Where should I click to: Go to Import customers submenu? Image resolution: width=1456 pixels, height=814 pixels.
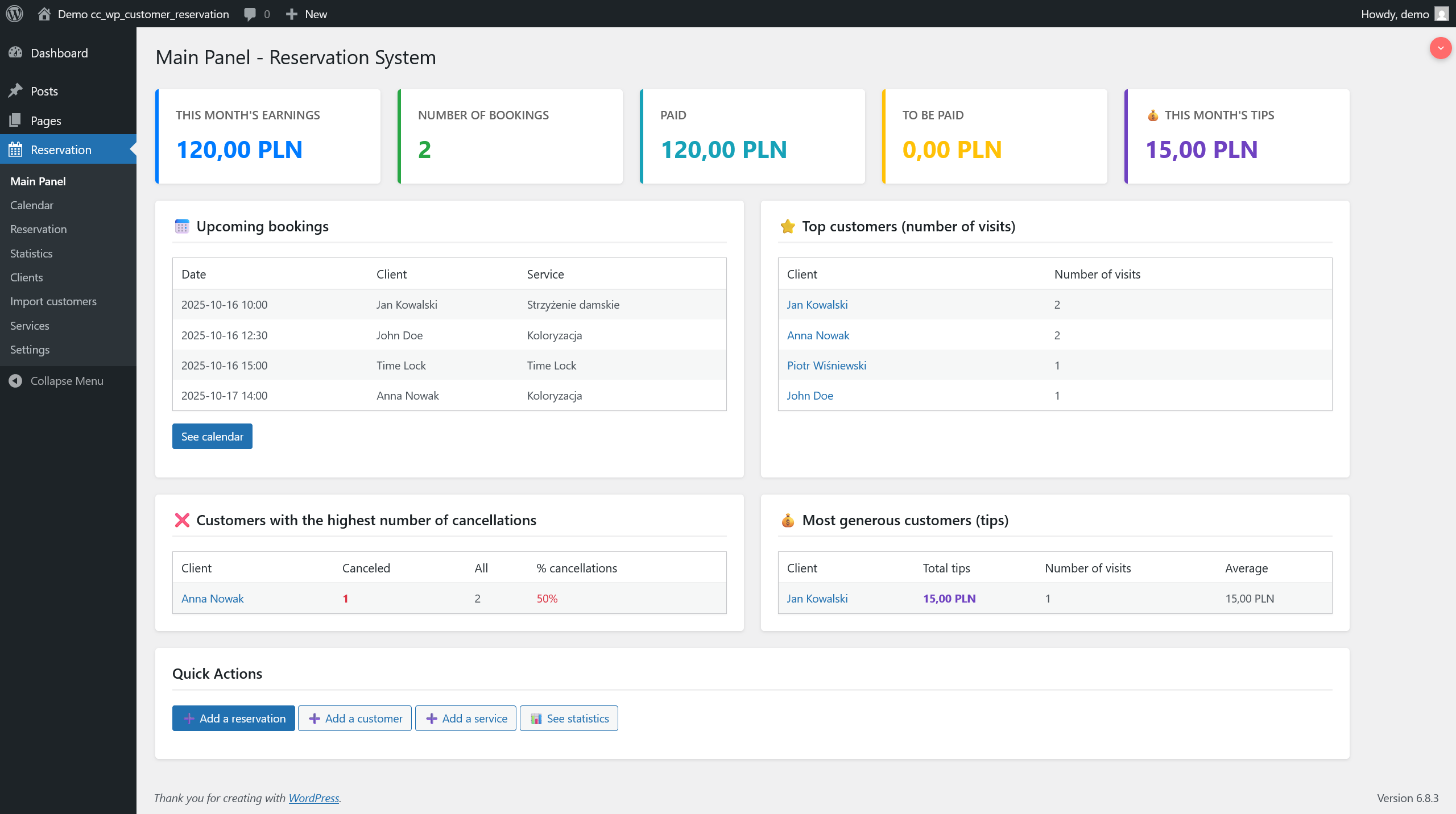click(x=53, y=301)
